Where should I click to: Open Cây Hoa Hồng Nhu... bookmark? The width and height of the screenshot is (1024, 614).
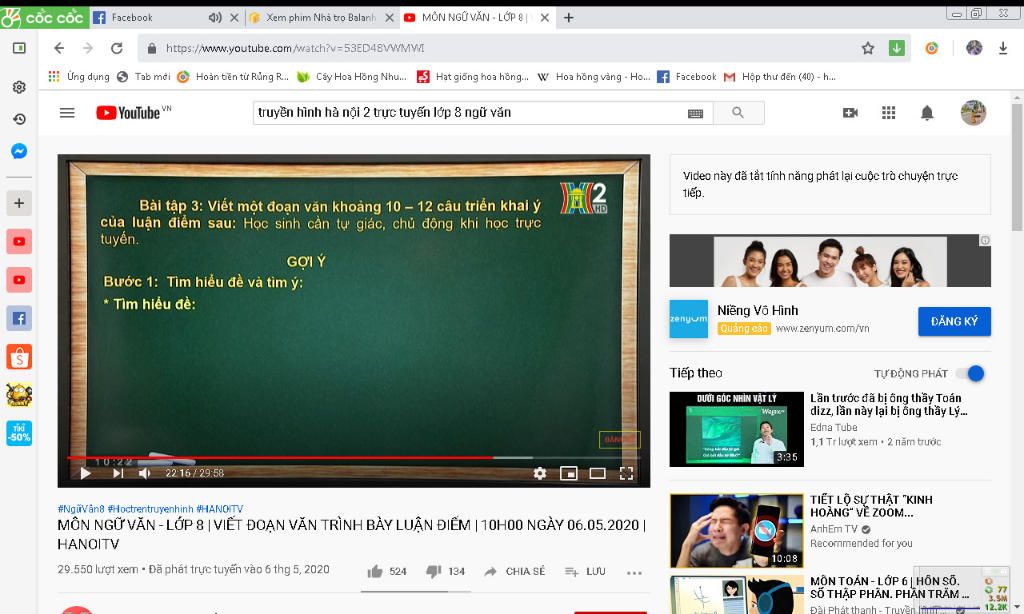click(x=352, y=76)
